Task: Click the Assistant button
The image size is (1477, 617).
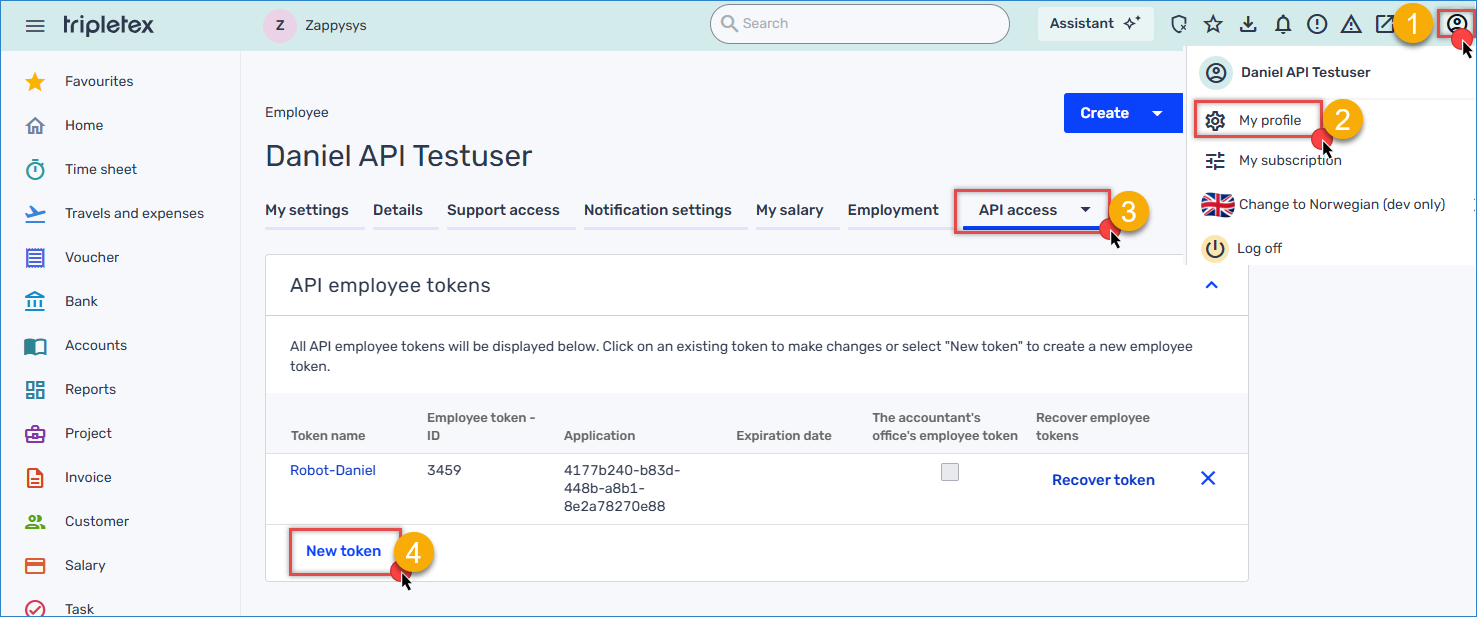Action: click(1094, 24)
